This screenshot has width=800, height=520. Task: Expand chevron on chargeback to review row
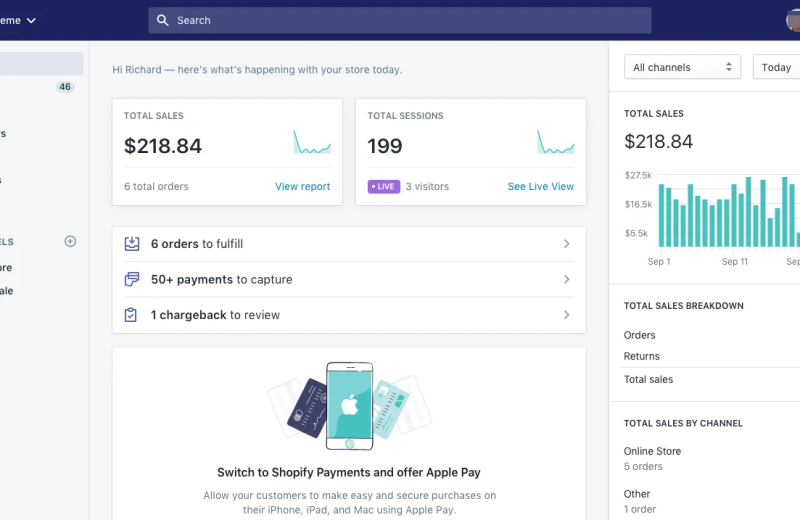click(566, 315)
